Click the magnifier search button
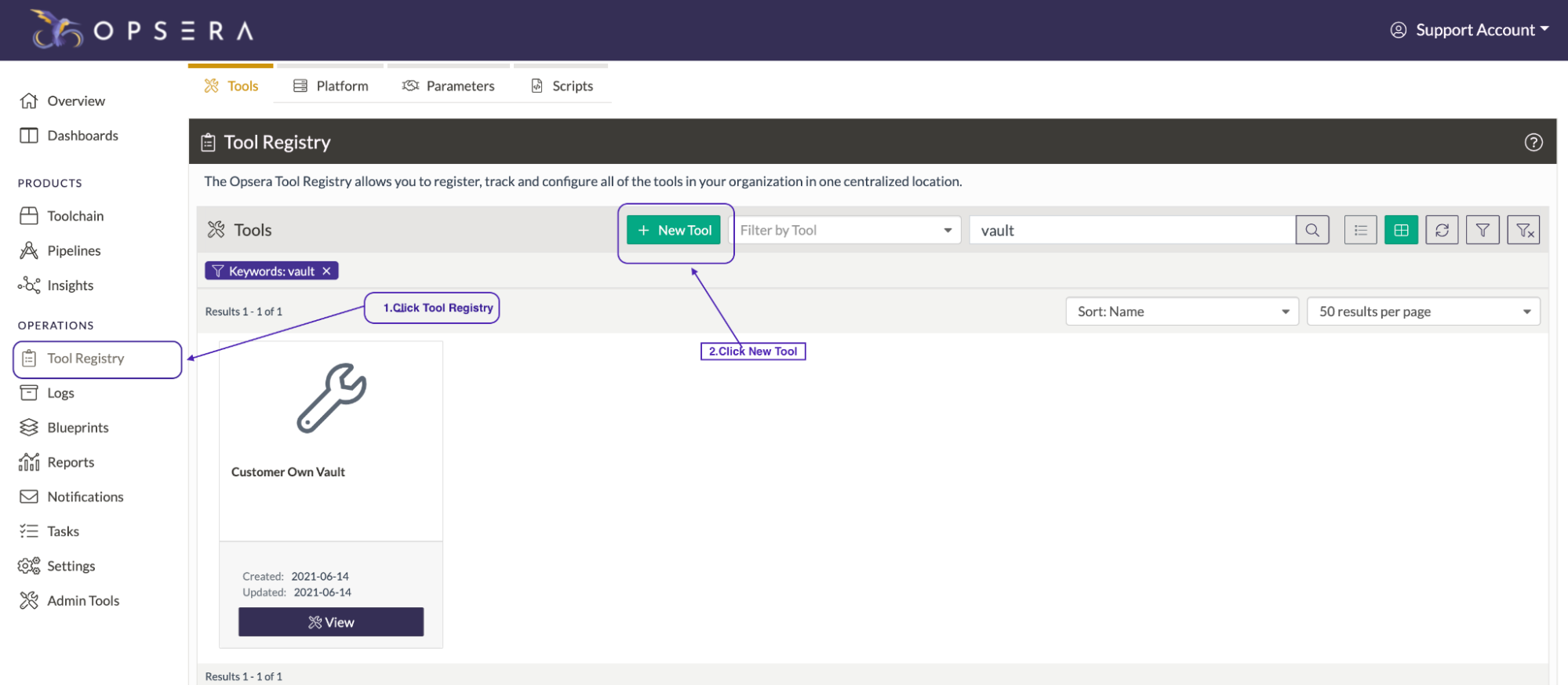This screenshot has width=1568, height=685. click(1312, 230)
